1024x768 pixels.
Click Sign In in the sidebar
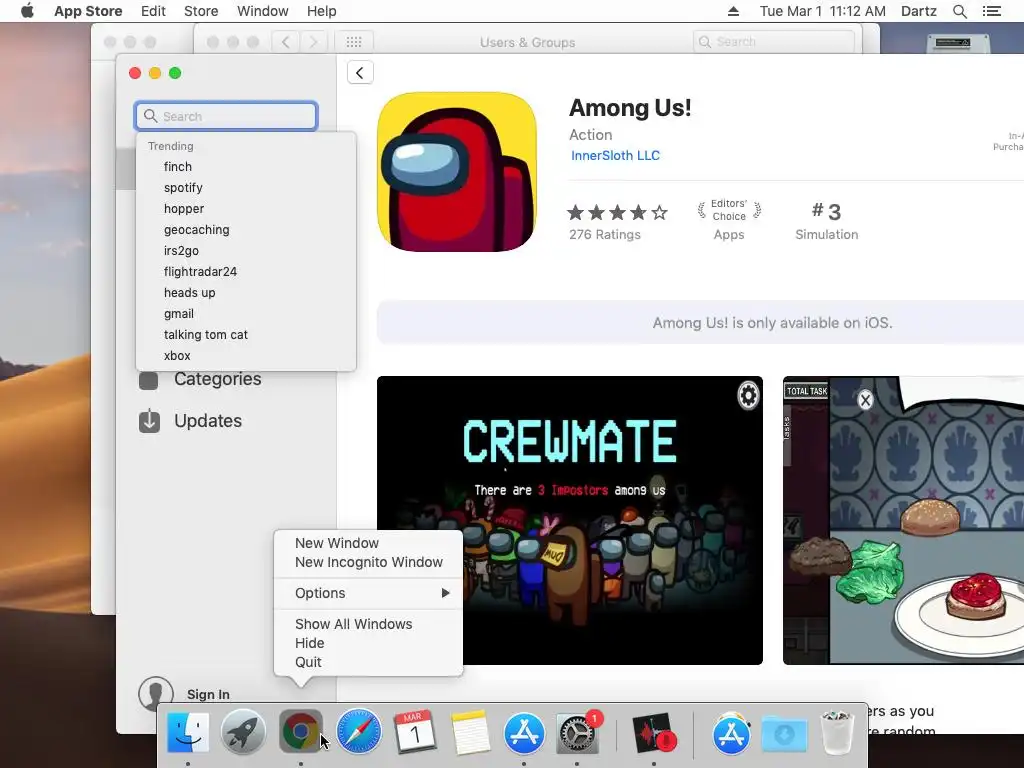pyautogui.click(x=208, y=694)
